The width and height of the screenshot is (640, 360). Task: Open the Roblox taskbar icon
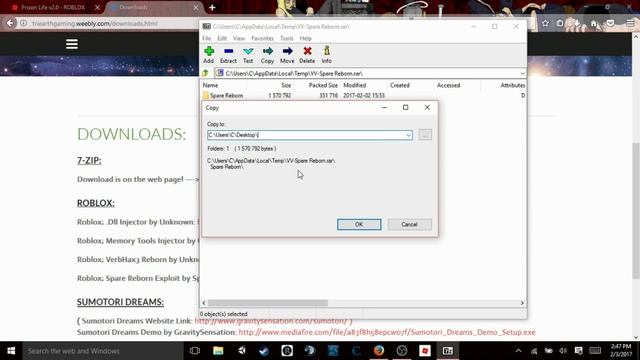[425, 351]
